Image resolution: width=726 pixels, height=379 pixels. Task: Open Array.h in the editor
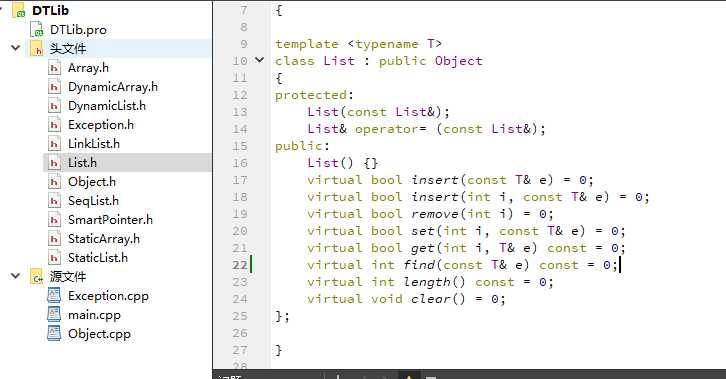click(88, 68)
